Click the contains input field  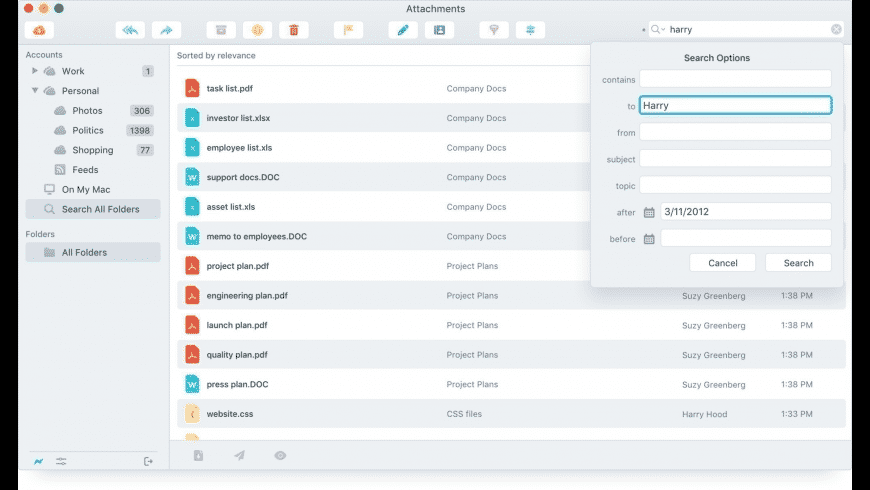tap(735, 79)
